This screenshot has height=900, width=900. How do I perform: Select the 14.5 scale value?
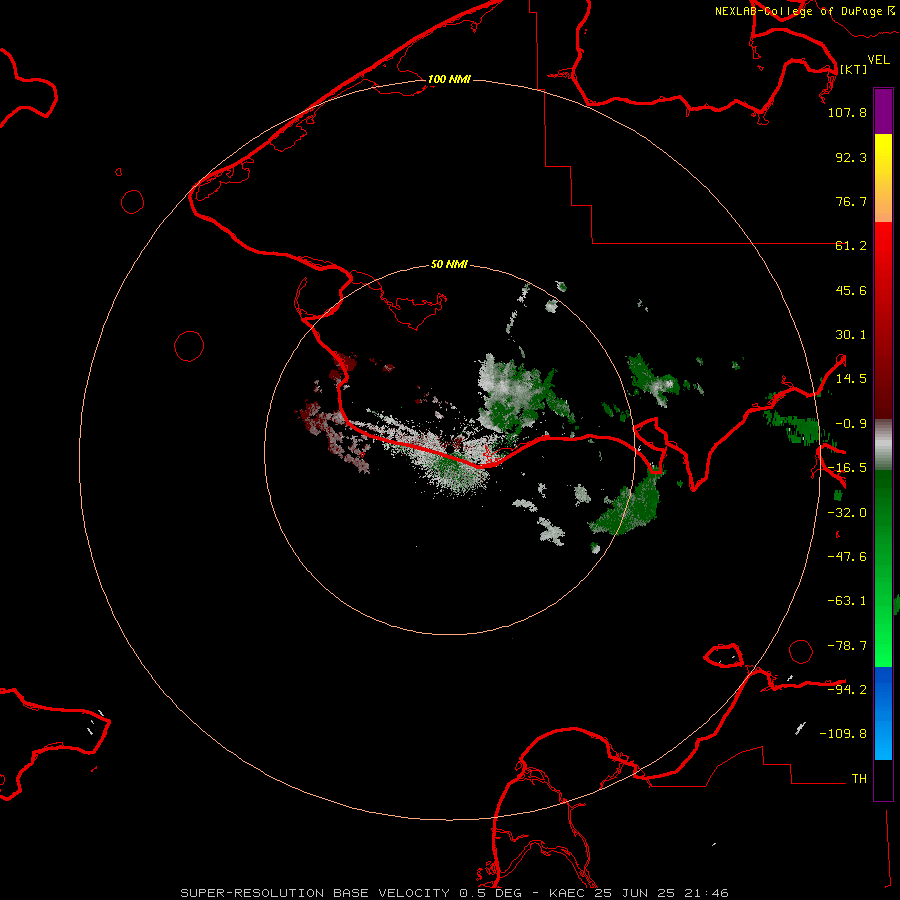(x=851, y=379)
